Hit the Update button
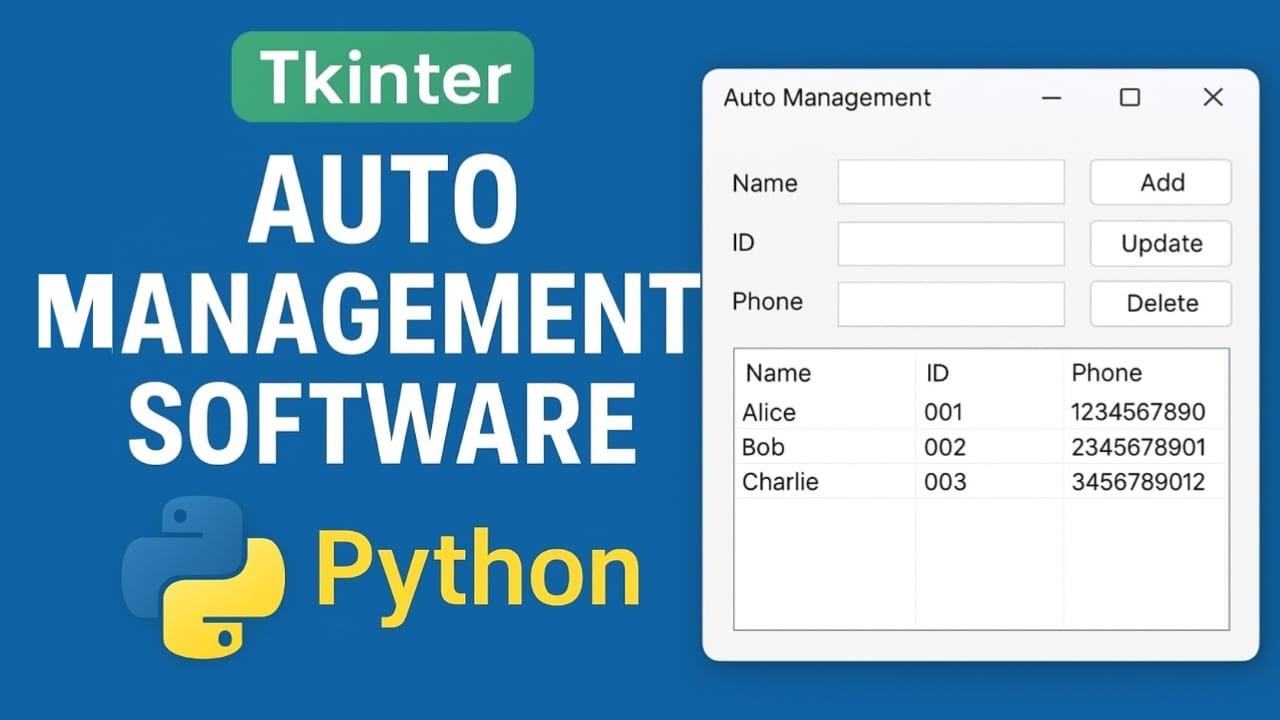1280x720 pixels. click(1161, 243)
